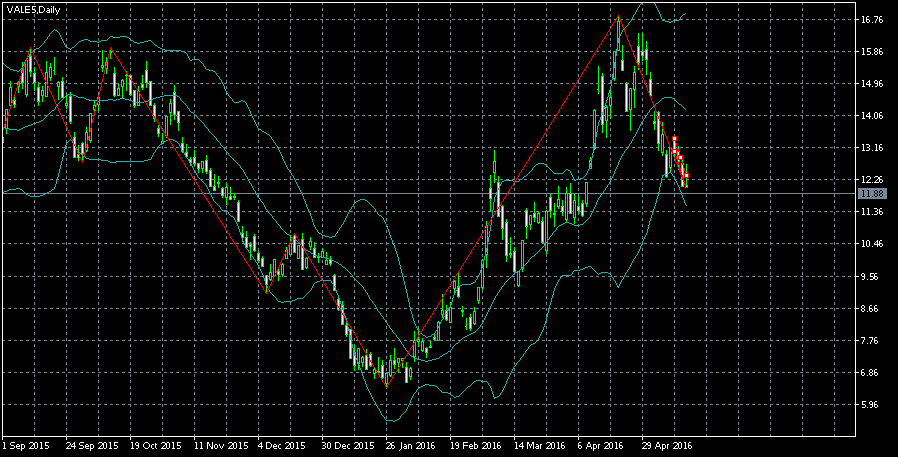Screen dimensions: 898x457
Task: Click the 9.56 price scale value
Action: [872, 277]
